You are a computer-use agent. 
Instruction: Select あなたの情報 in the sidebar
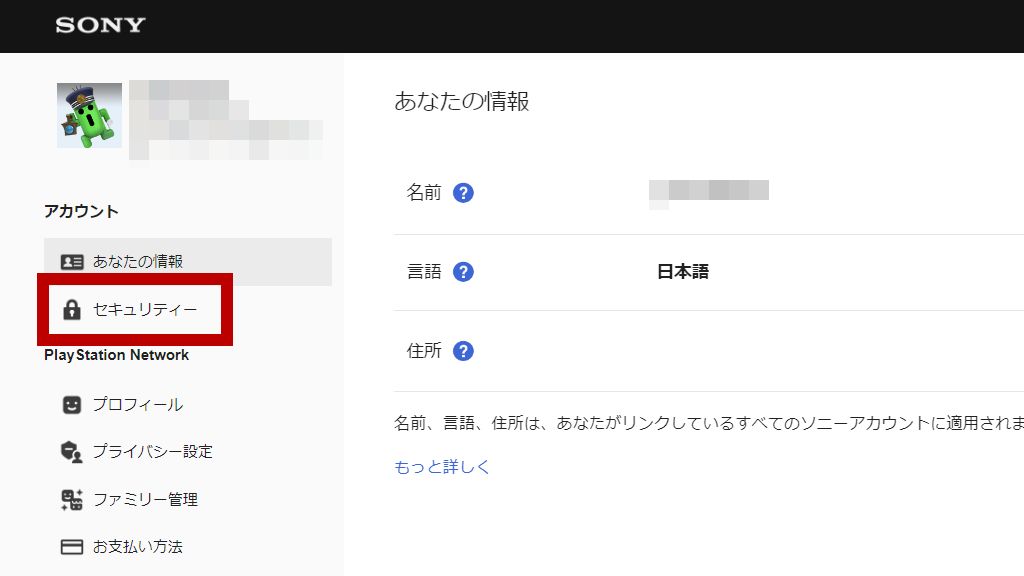(x=138, y=262)
